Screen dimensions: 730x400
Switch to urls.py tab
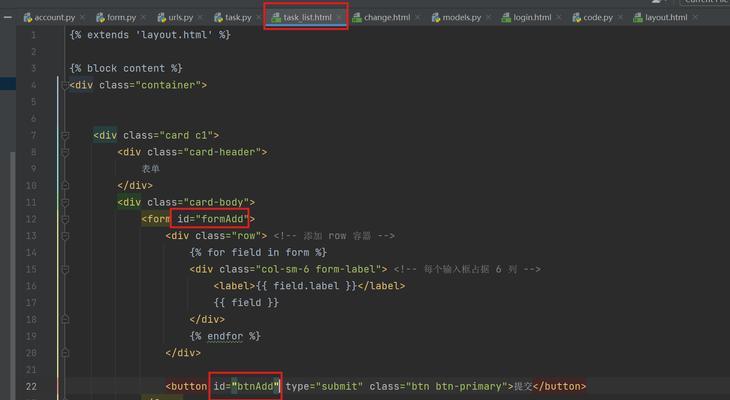[181, 18]
